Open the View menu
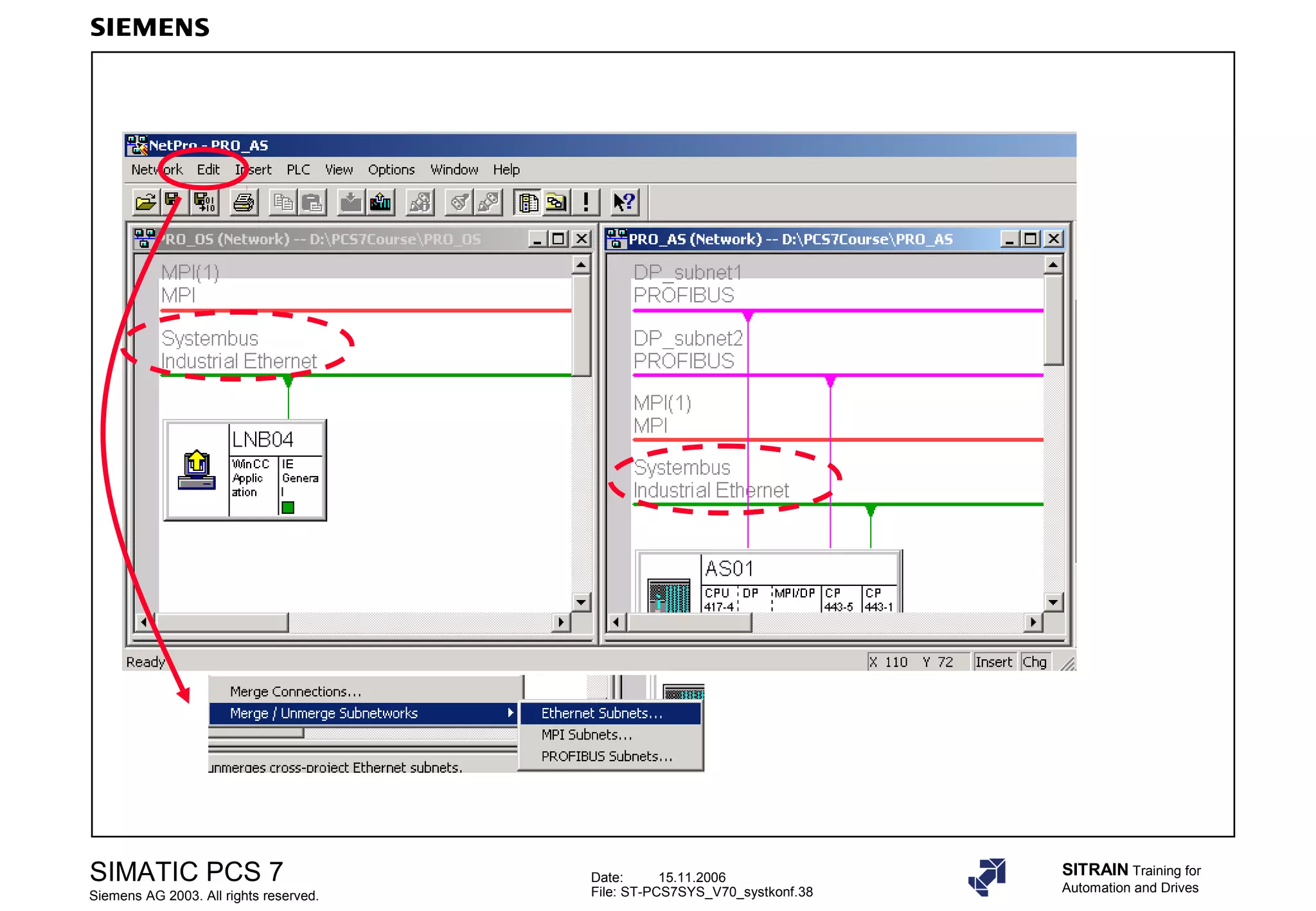Viewport: 1316px width, 911px height. (x=339, y=170)
